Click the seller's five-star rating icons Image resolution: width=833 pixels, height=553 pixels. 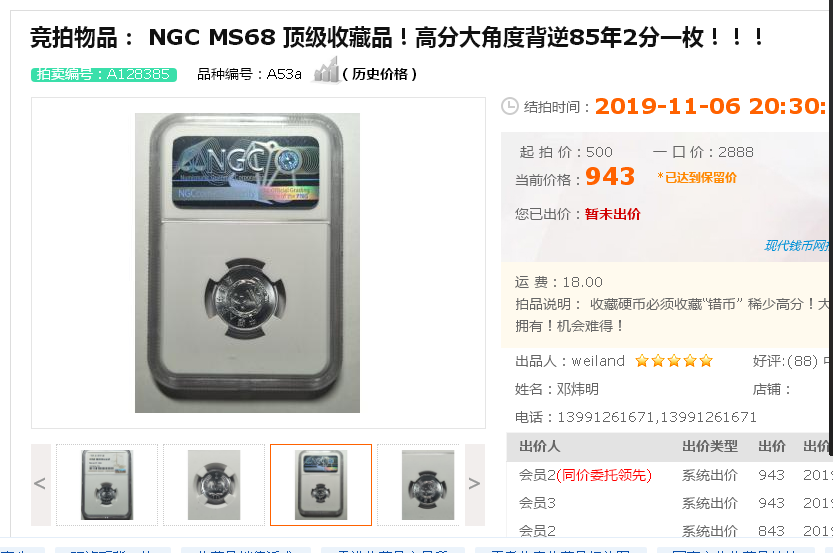[674, 361]
